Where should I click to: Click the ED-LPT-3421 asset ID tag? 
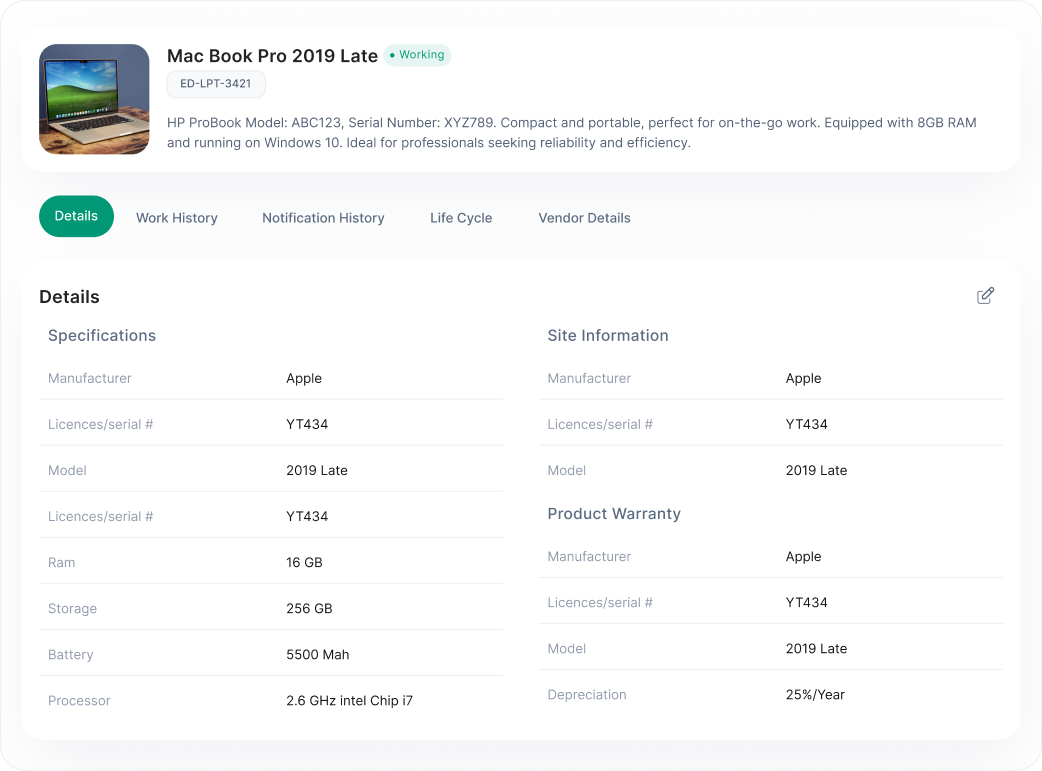[216, 84]
